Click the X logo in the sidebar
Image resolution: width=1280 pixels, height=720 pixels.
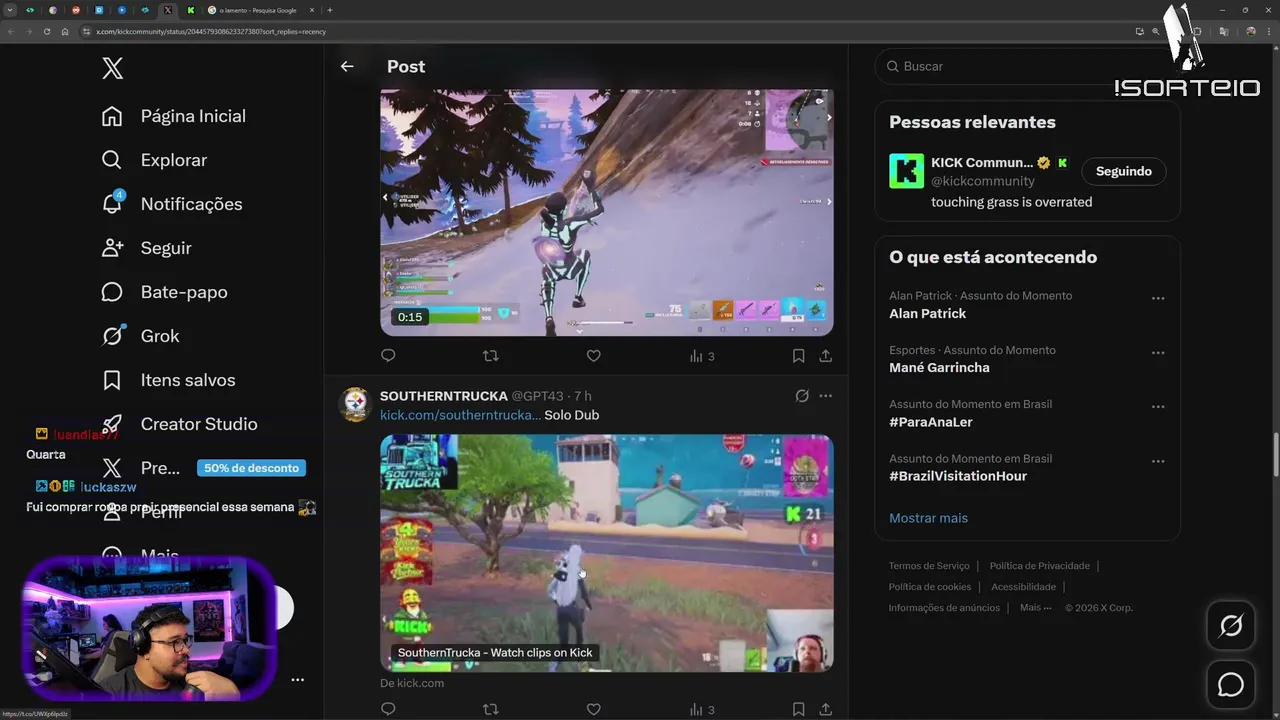[x=113, y=68]
